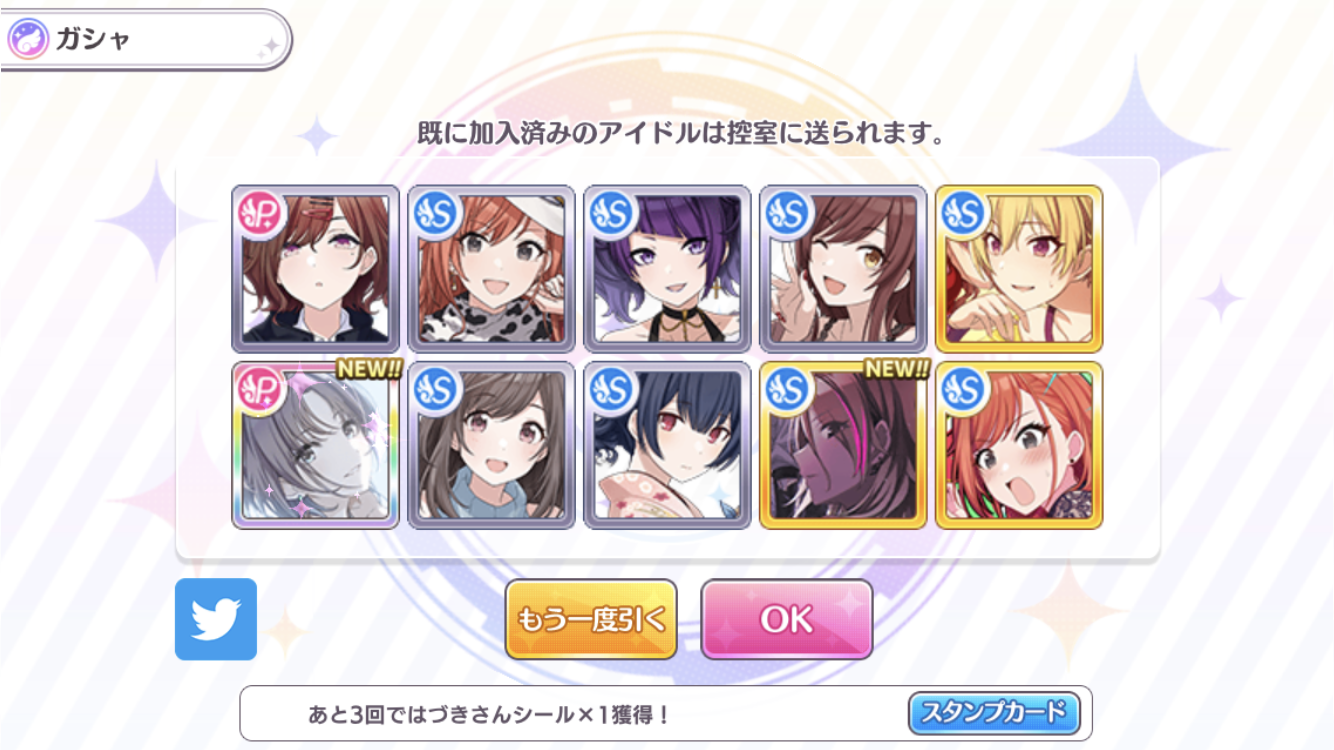Screen dimensions: 1334x750
Task: Open the NEW grayscale rainbow-framed idol card
Action: click(315, 445)
